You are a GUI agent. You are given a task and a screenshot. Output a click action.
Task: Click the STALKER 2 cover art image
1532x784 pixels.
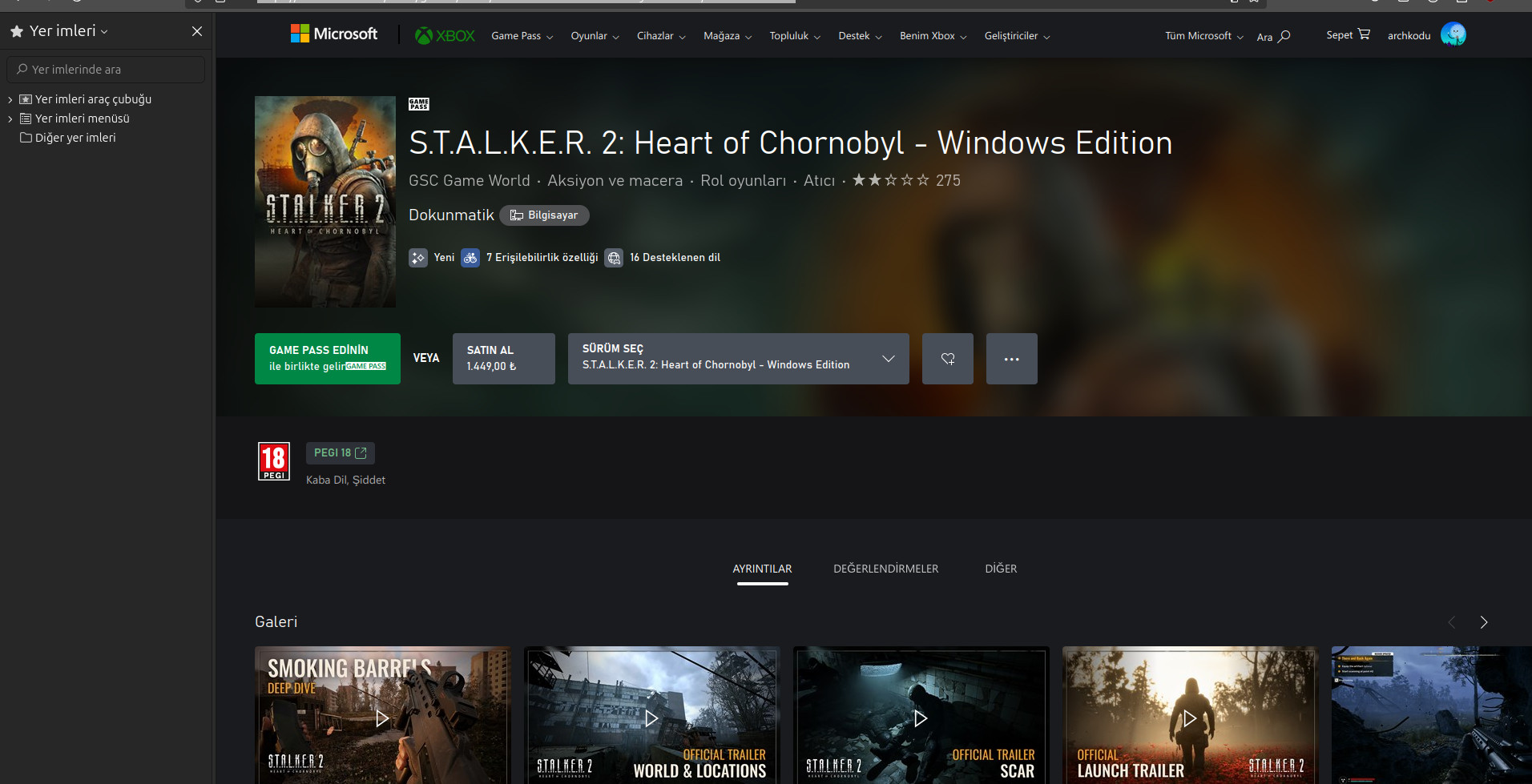pyautogui.click(x=325, y=202)
